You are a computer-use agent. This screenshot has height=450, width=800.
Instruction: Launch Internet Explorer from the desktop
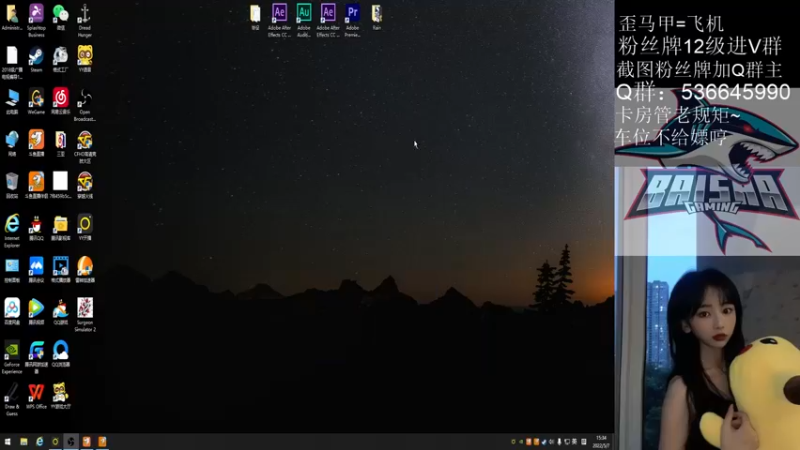coord(12,231)
